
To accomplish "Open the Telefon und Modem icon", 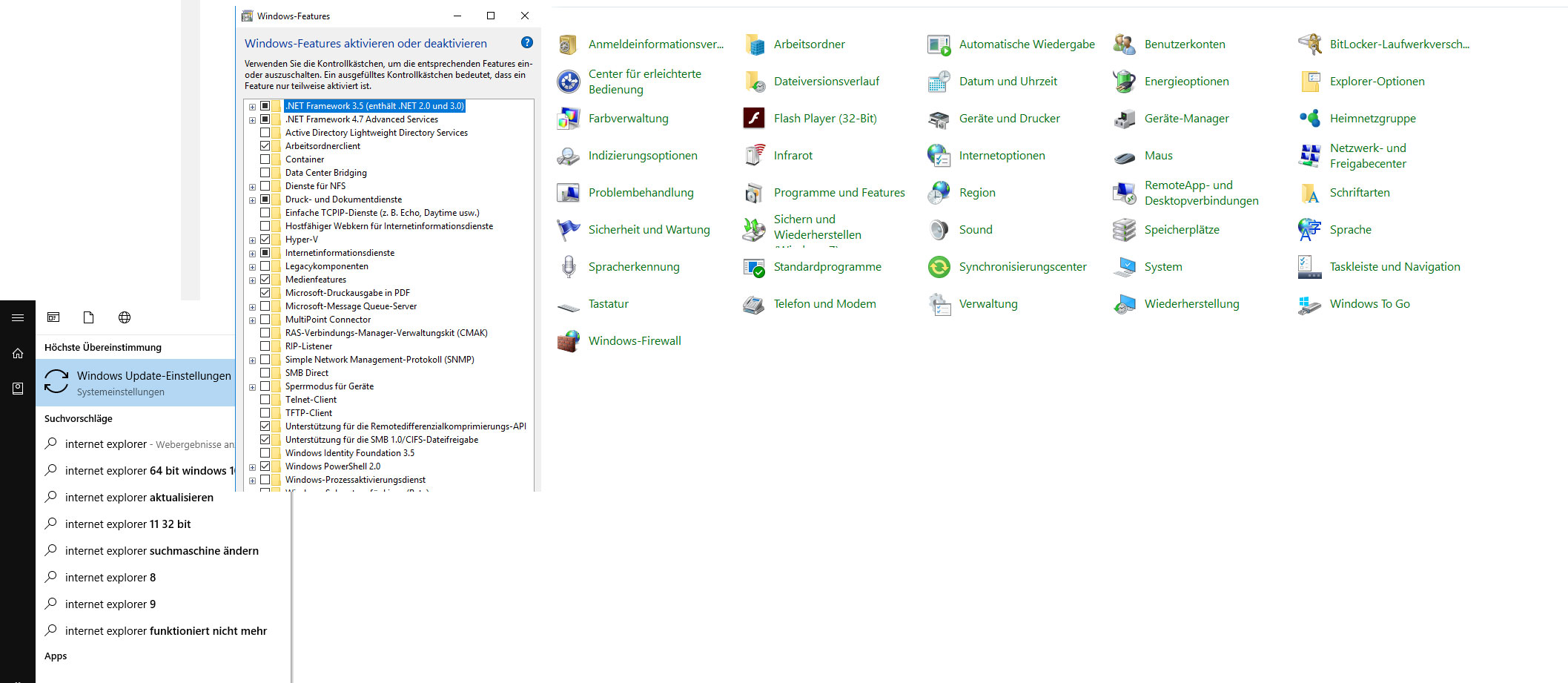I will (754, 304).
